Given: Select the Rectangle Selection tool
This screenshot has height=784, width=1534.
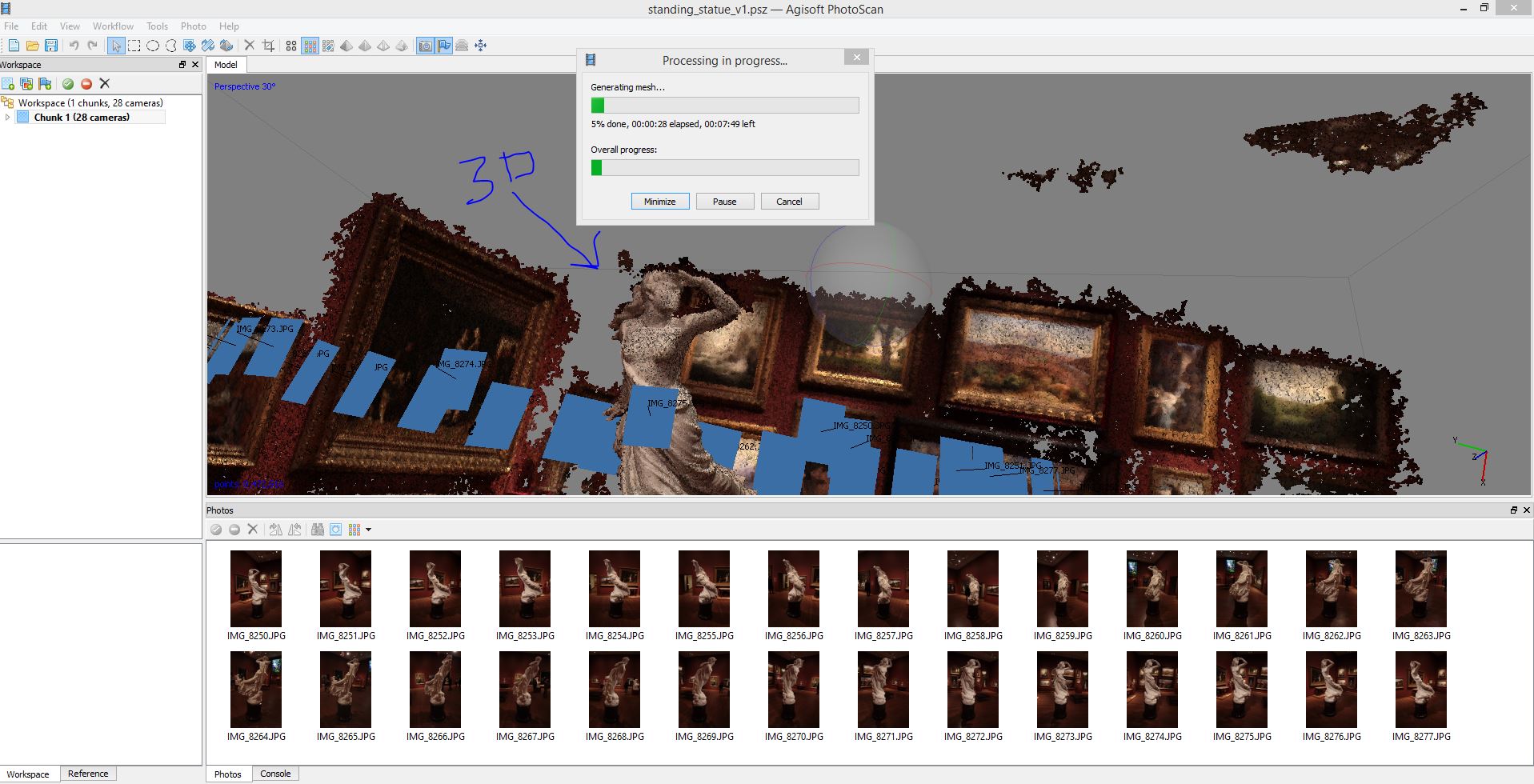Looking at the screenshot, I should (134, 46).
